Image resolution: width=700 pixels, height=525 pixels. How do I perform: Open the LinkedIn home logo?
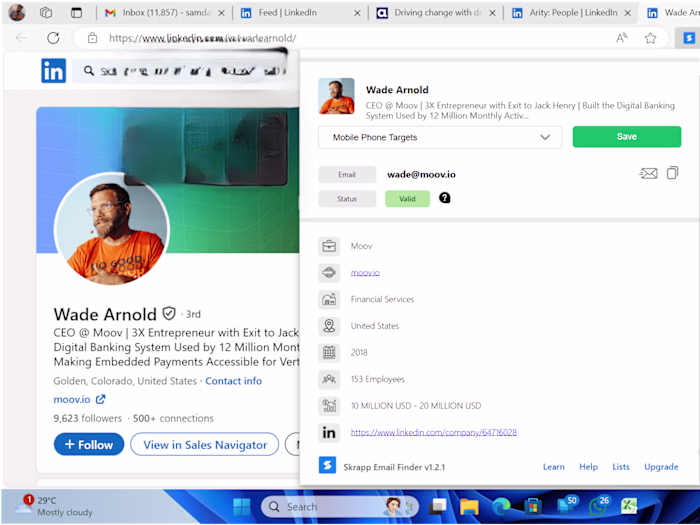pos(54,71)
